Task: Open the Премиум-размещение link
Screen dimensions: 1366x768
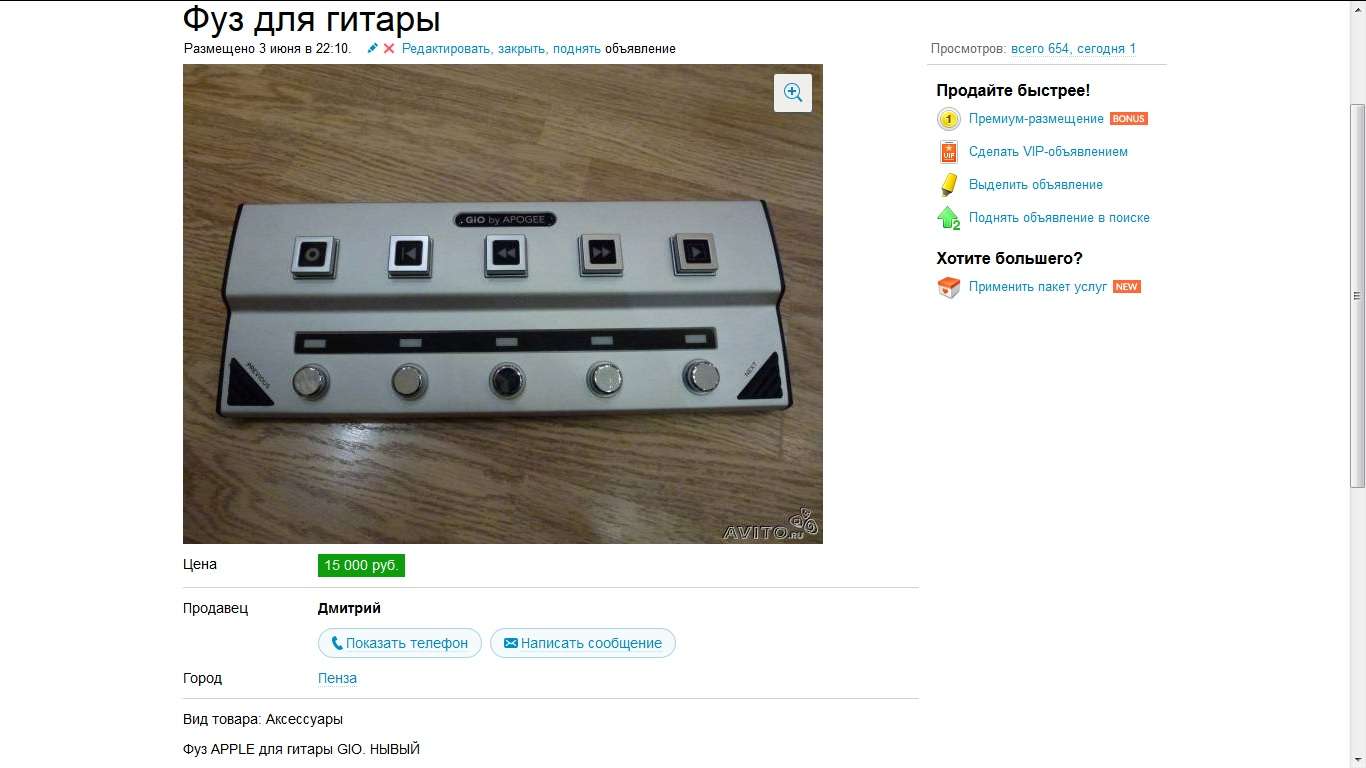Action: [x=1036, y=118]
